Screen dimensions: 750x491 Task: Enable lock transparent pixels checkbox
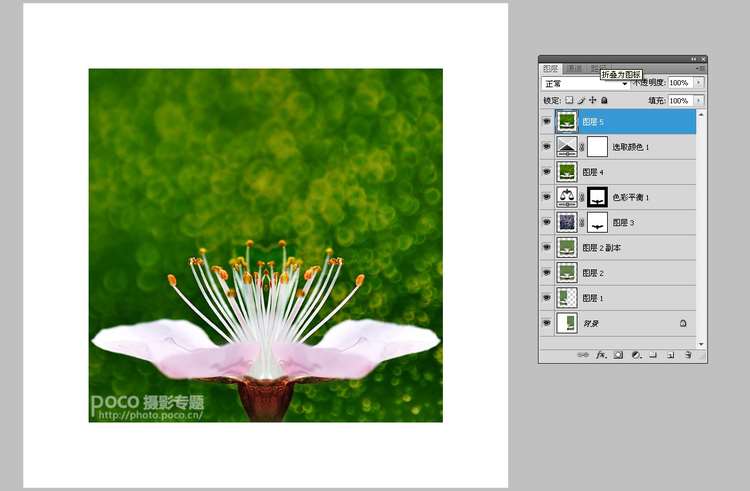569,101
